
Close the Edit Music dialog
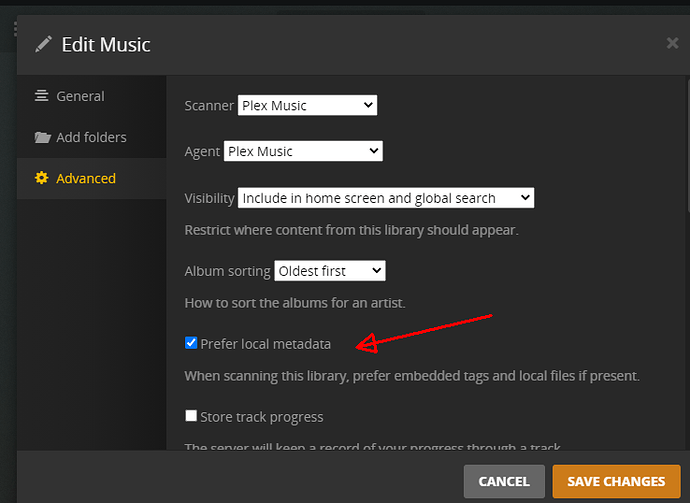(x=672, y=43)
